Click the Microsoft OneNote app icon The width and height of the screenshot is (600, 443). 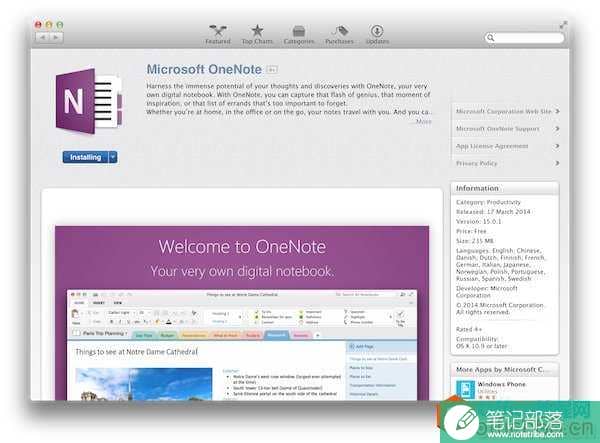(x=89, y=101)
